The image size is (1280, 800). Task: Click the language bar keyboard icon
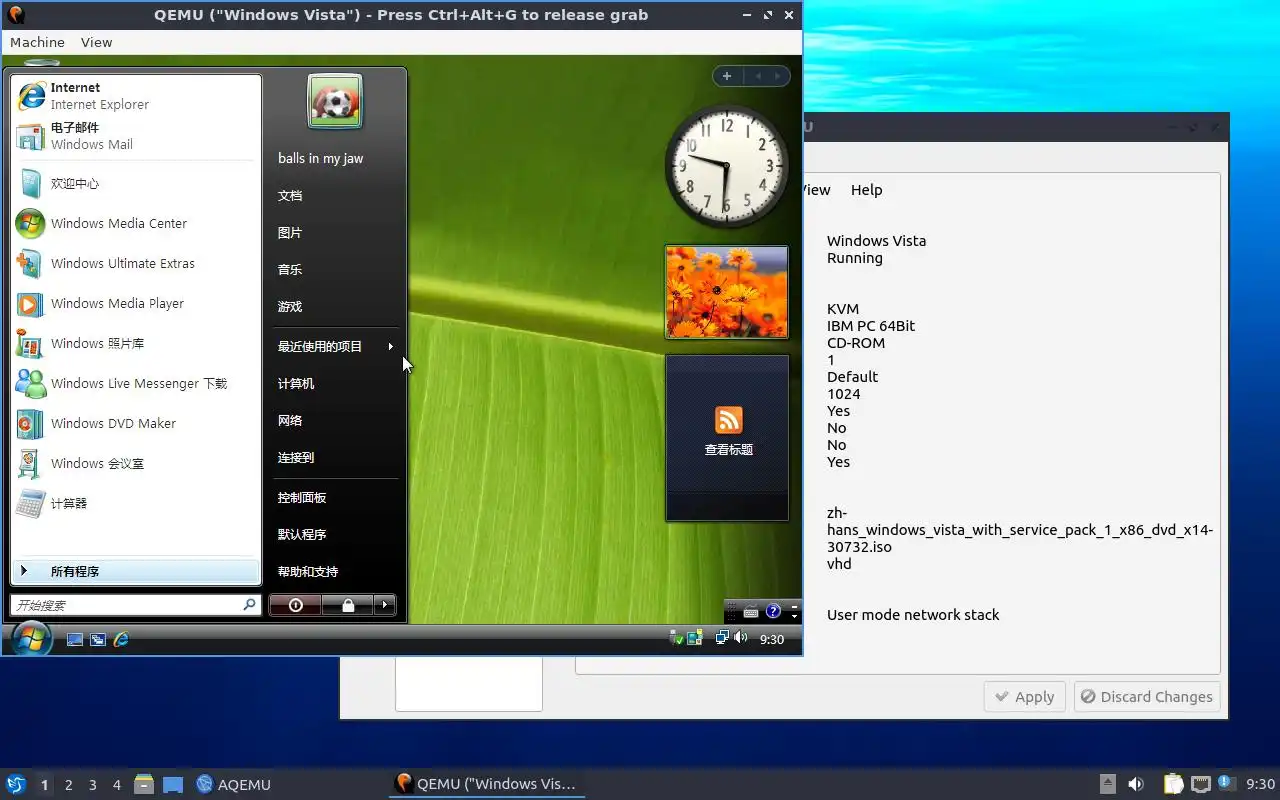(751, 612)
